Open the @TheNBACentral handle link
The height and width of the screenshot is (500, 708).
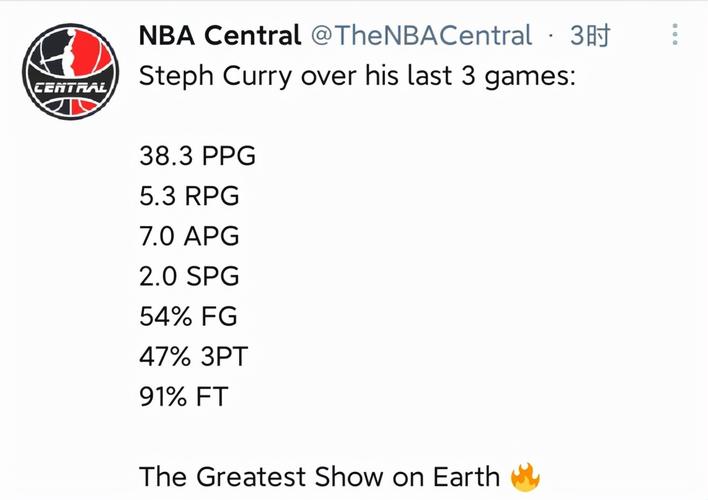[x=421, y=36]
